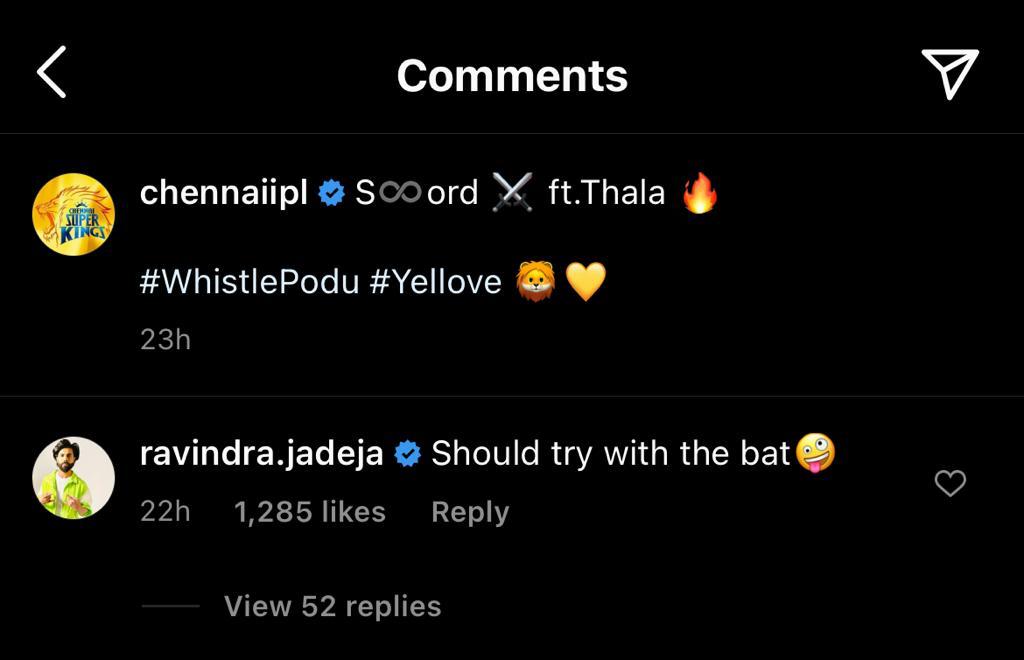
Task: Open the chennaiipl username profile
Action: [x=223, y=192]
